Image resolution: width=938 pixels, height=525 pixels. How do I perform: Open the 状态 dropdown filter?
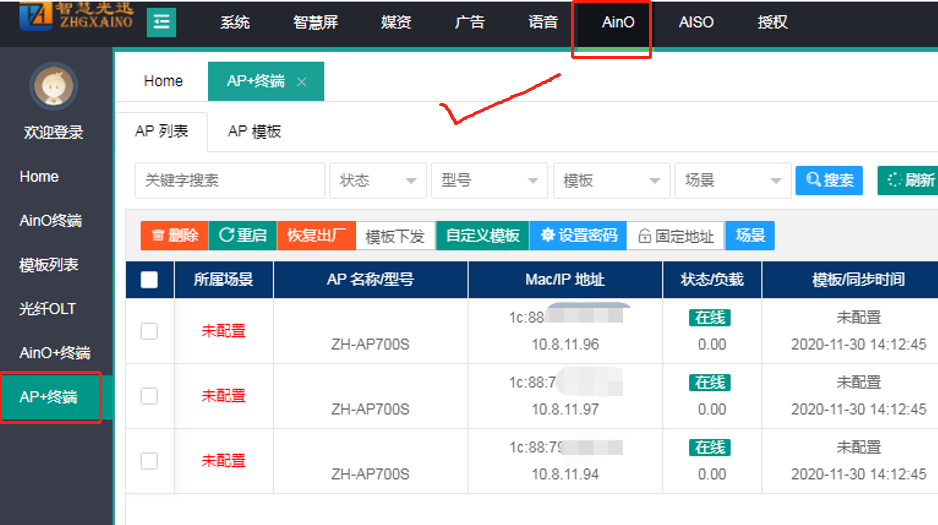378,181
